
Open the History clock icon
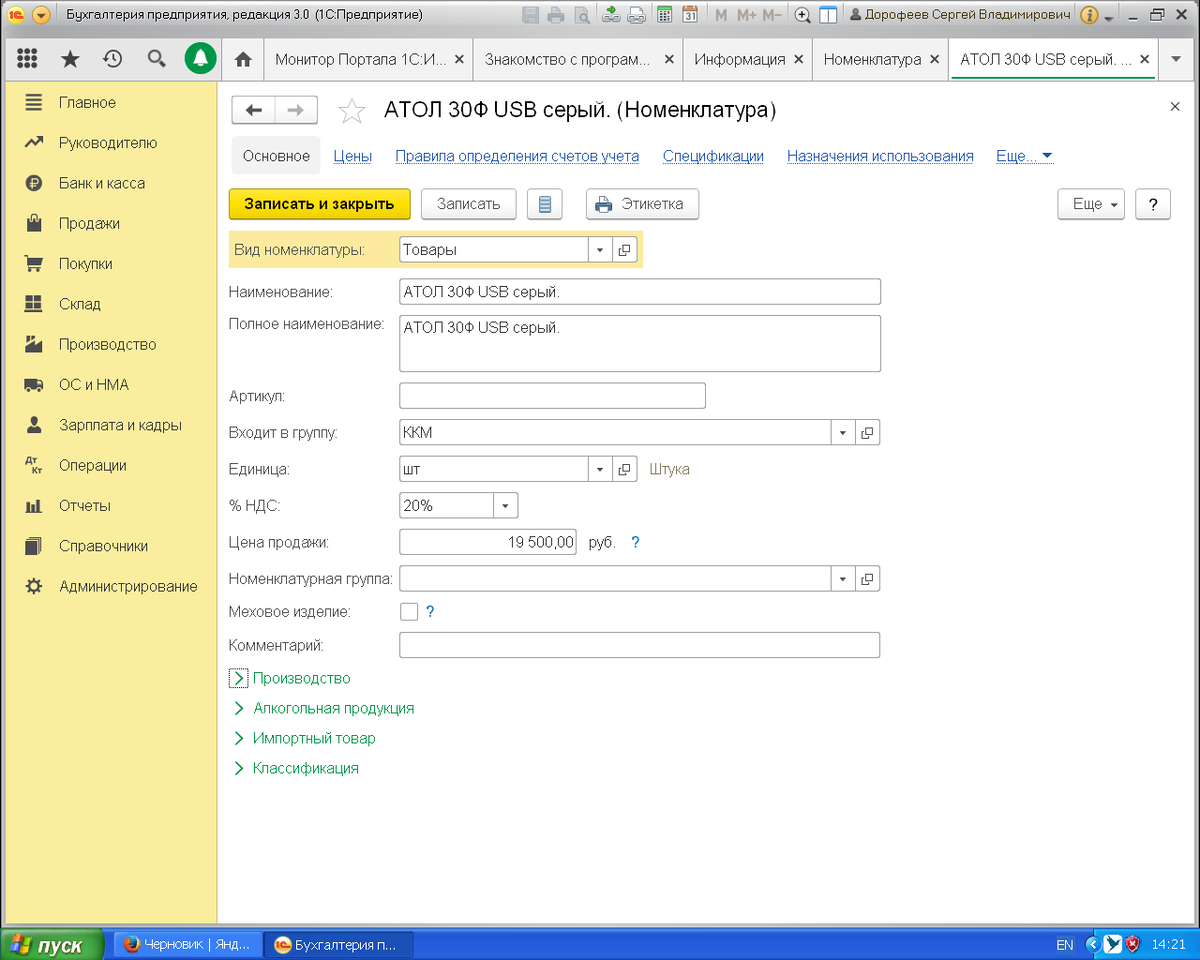113,59
